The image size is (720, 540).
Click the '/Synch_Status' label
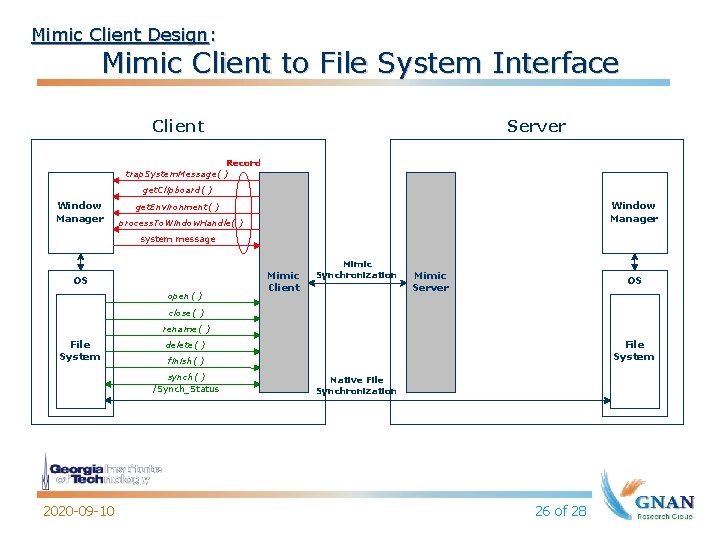186,389
